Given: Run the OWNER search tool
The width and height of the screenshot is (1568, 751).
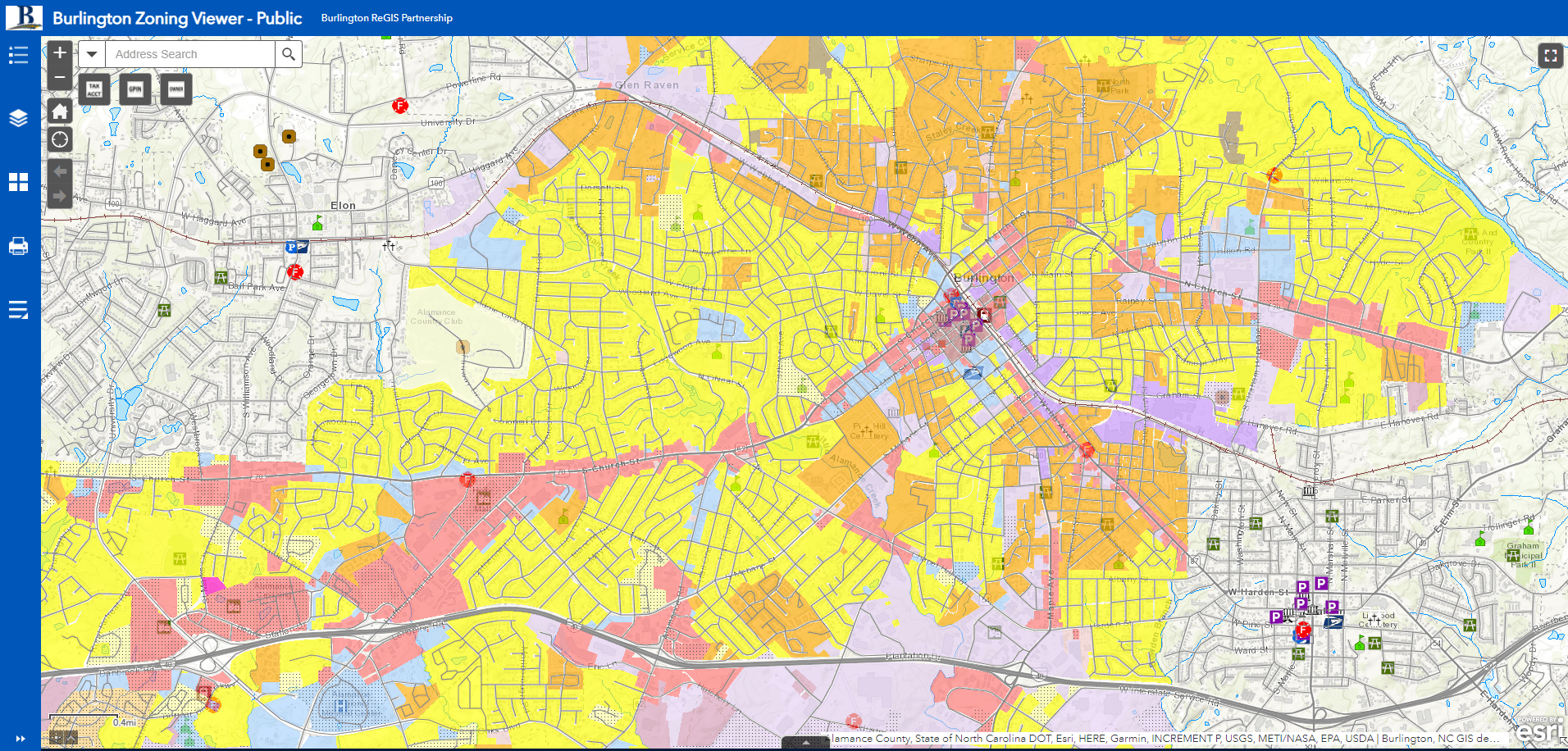Looking at the screenshot, I should point(175,89).
